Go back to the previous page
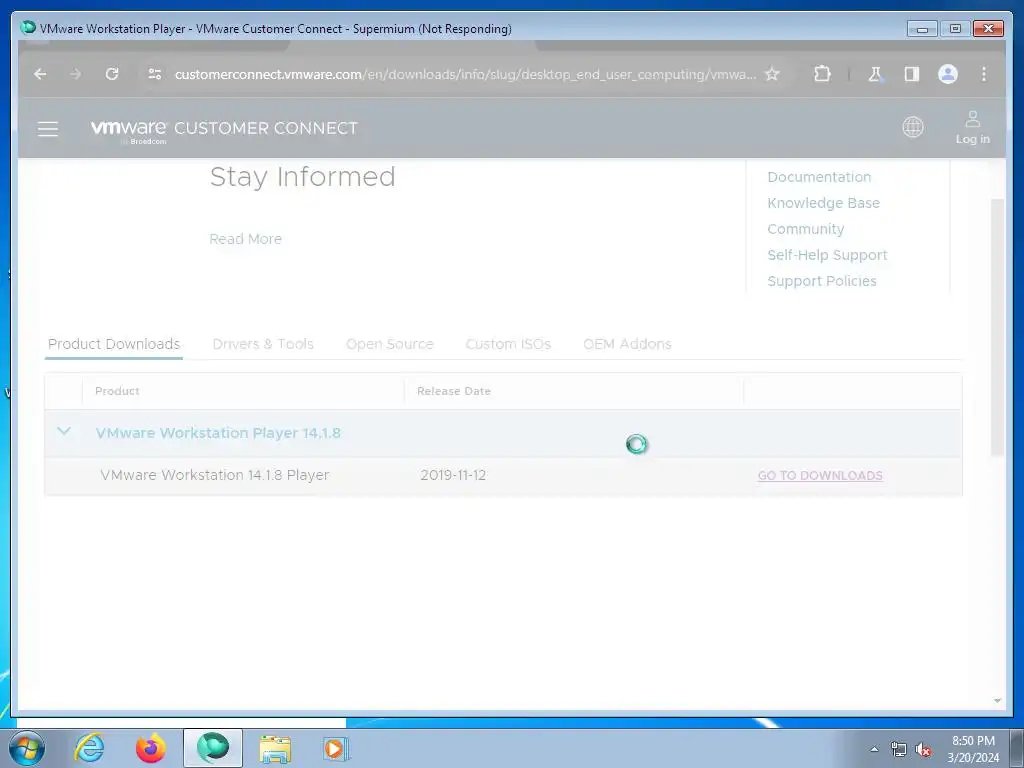The image size is (1024, 768). [40, 74]
